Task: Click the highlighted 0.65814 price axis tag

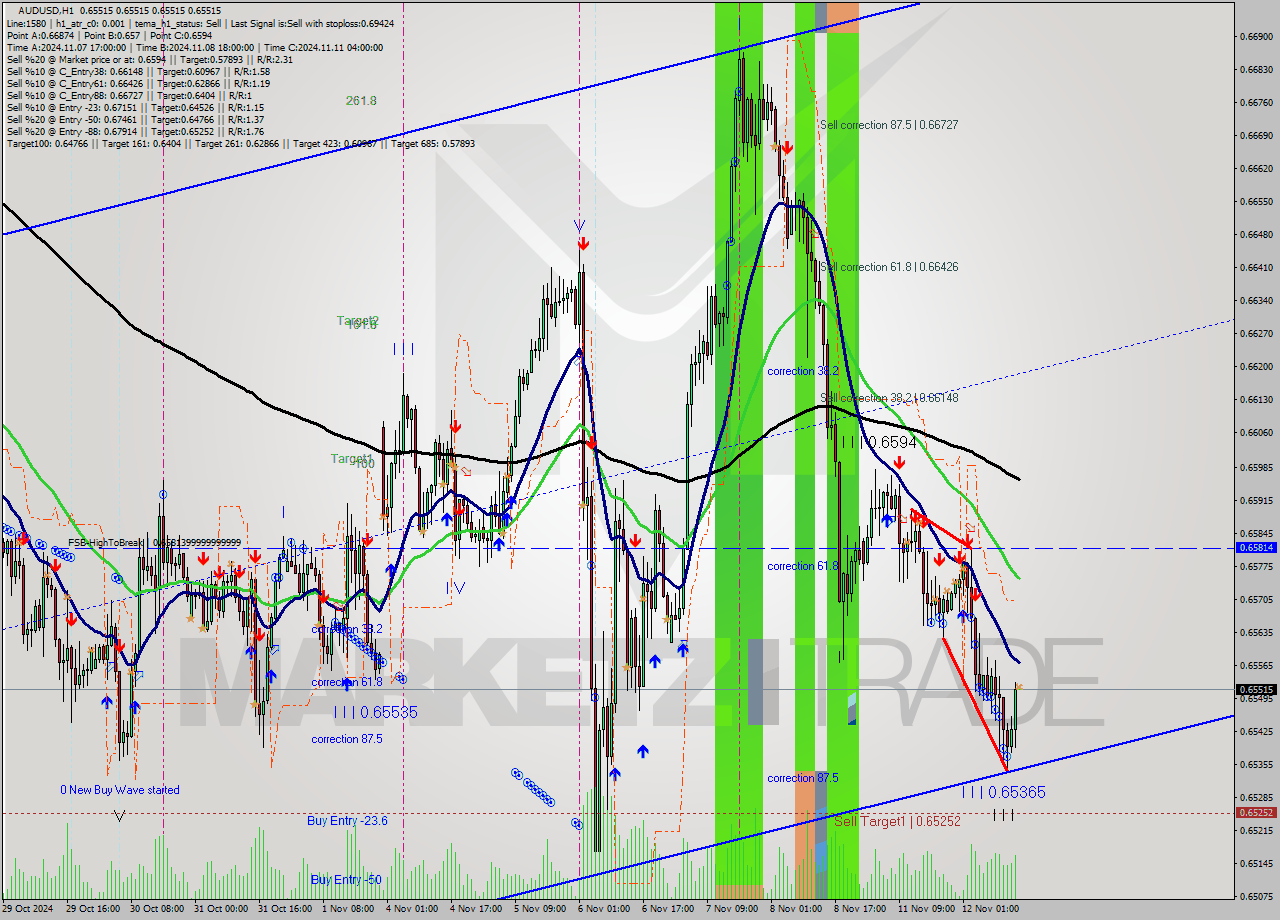Action: click(1256, 548)
